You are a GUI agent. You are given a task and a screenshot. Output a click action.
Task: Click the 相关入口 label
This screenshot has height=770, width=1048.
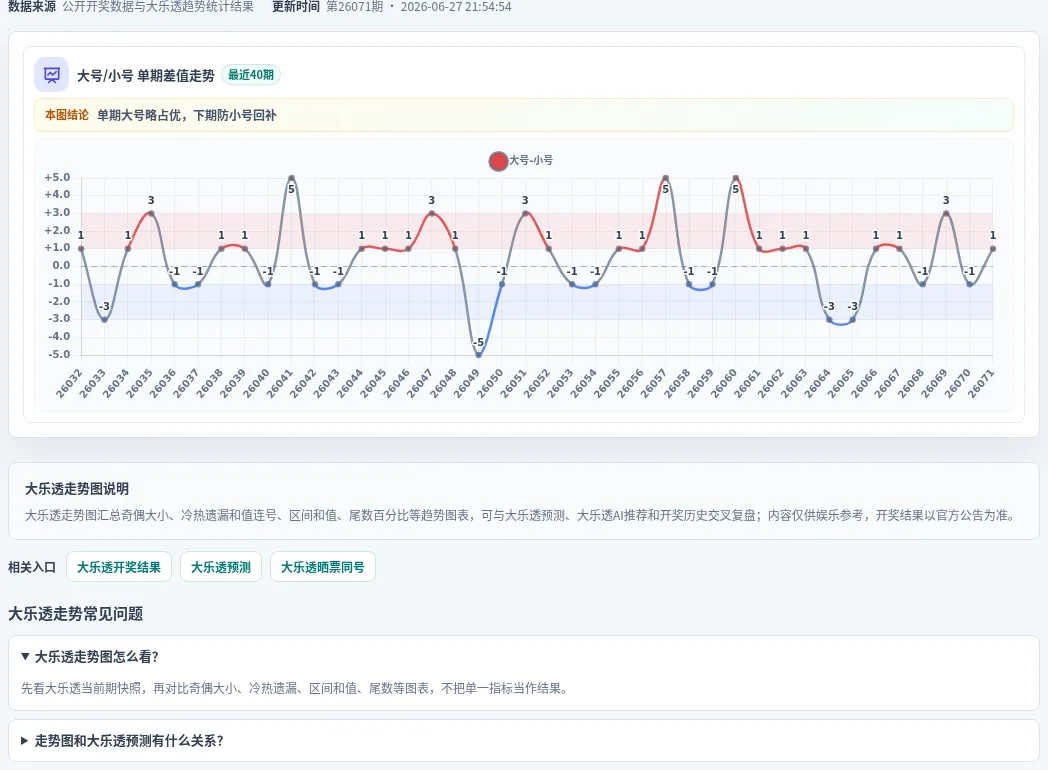(31, 567)
